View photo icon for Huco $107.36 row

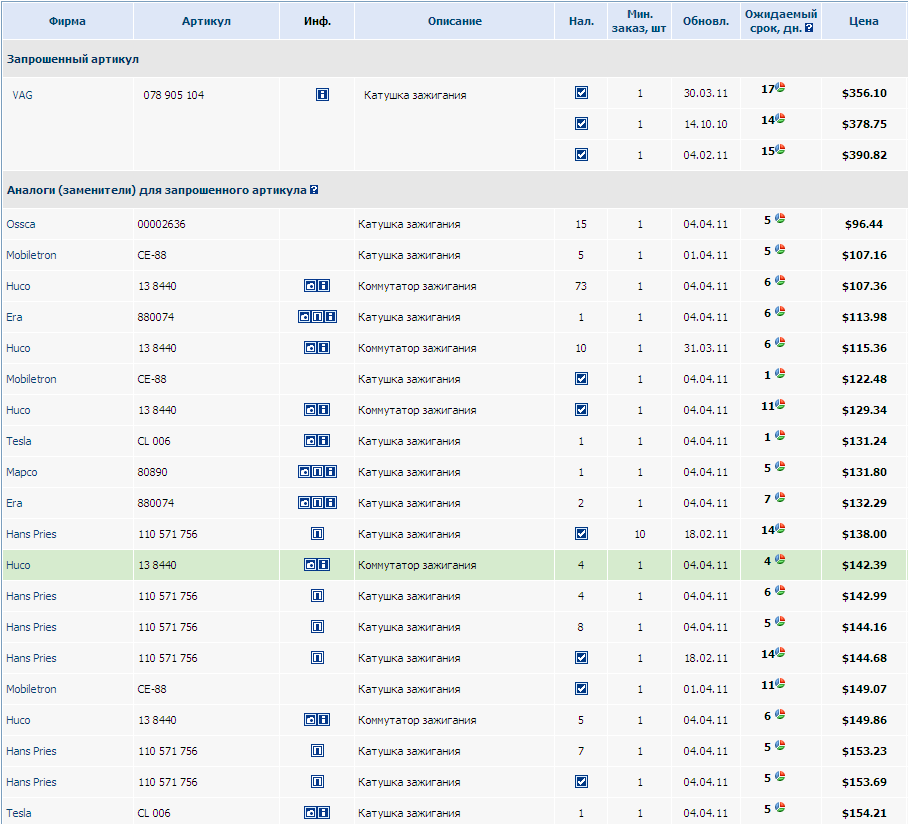310,285
